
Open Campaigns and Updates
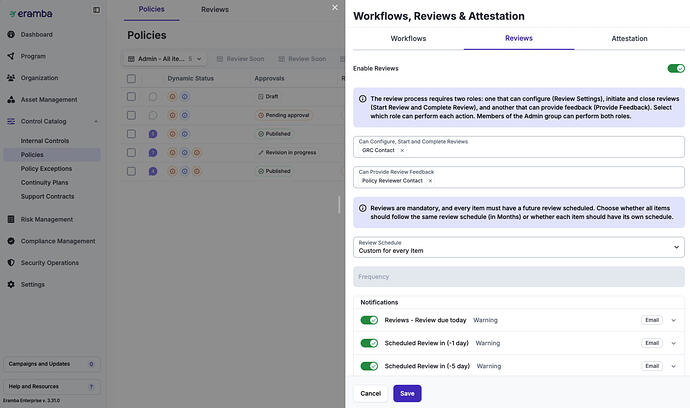(51, 364)
